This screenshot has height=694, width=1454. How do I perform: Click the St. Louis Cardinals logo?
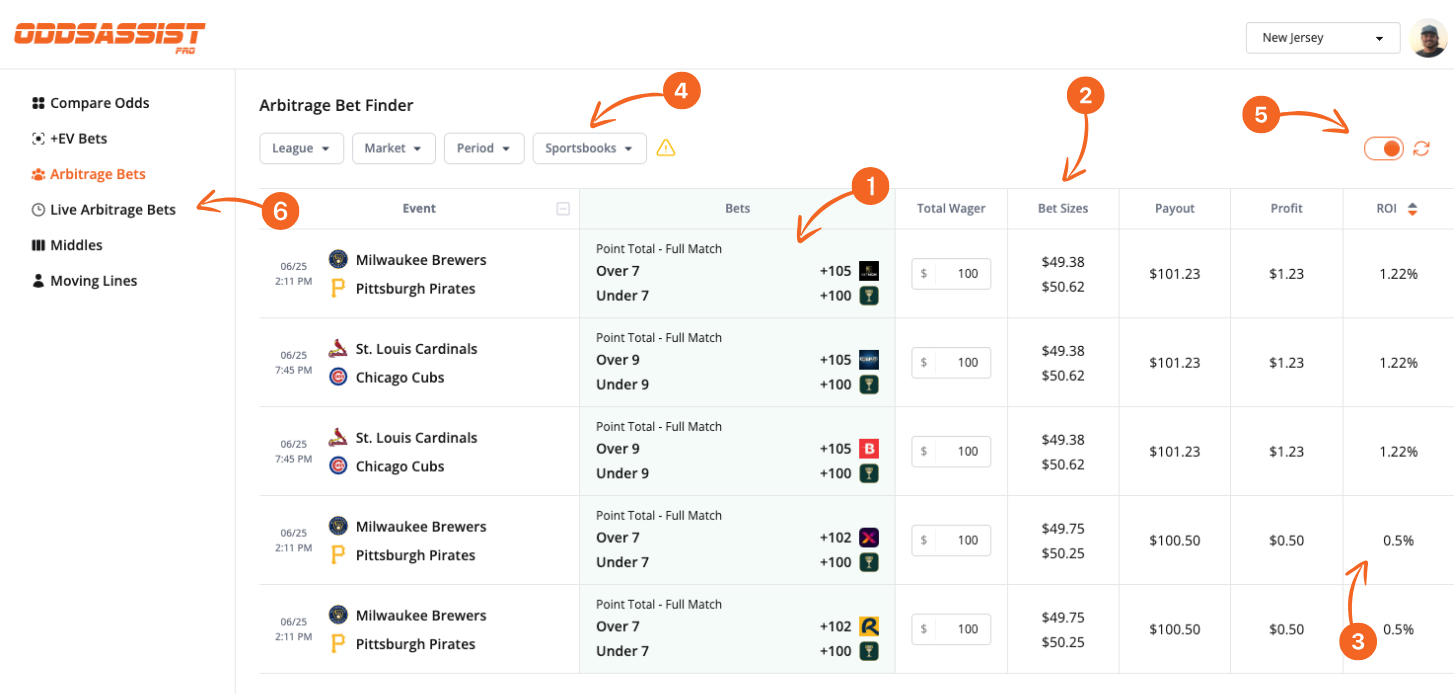pyautogui.click(x=336, y=348)
